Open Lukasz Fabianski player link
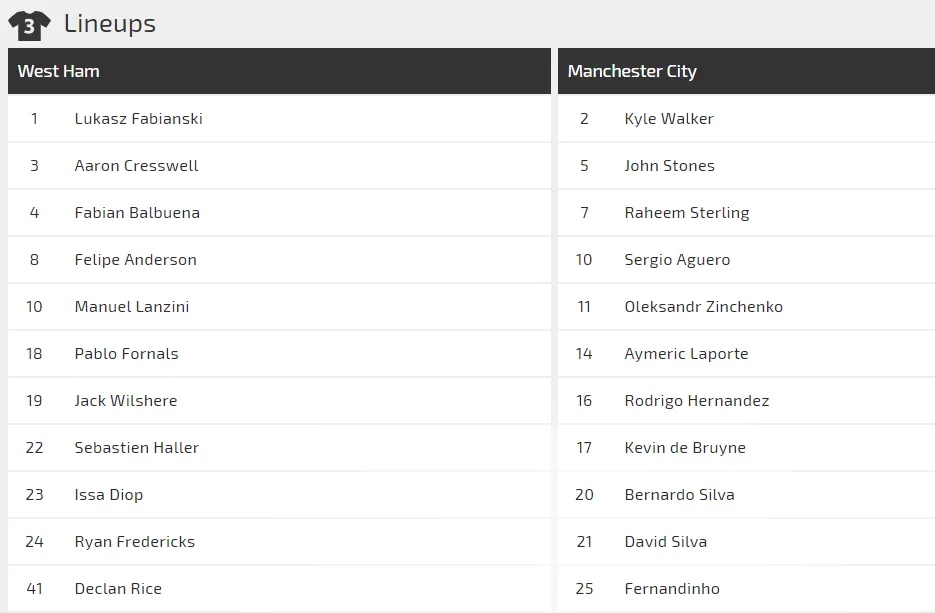 [138, 118]
